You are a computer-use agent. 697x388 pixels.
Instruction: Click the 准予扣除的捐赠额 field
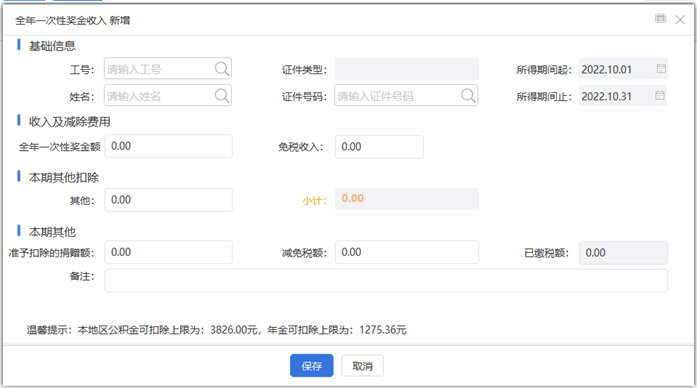point(168,252)
